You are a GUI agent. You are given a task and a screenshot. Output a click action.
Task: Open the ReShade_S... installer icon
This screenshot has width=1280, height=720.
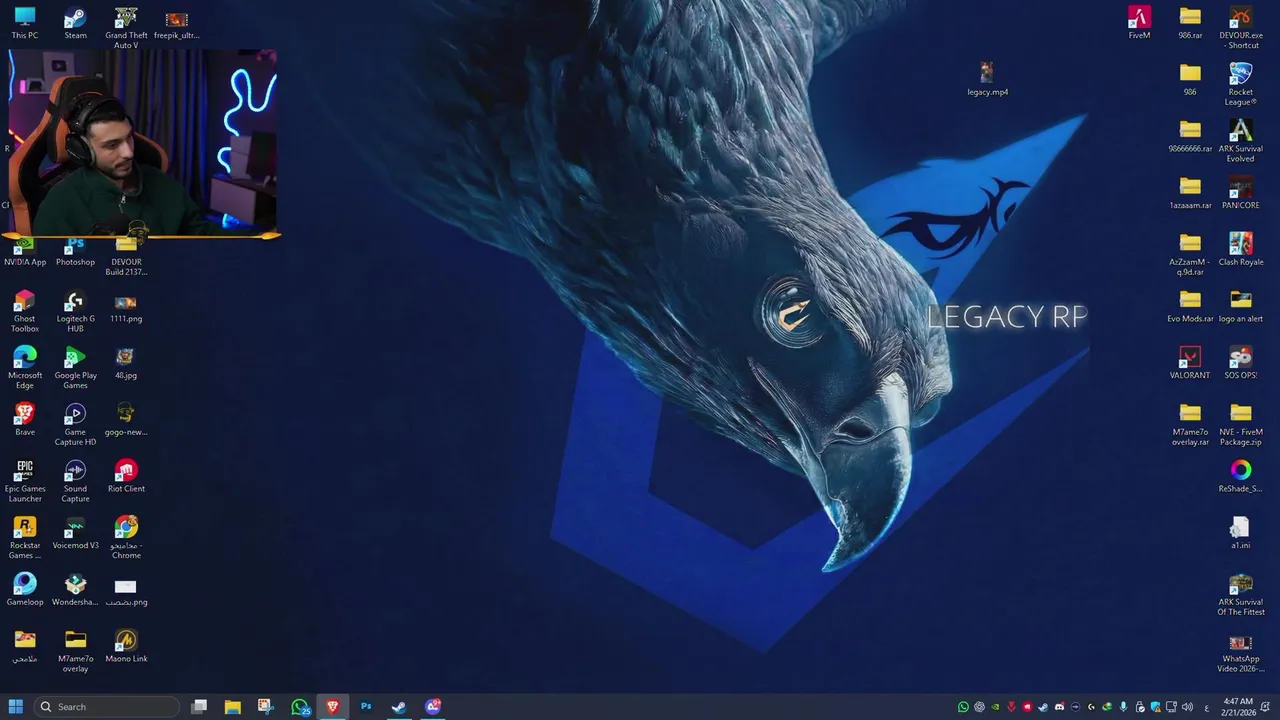(1241, 477)
